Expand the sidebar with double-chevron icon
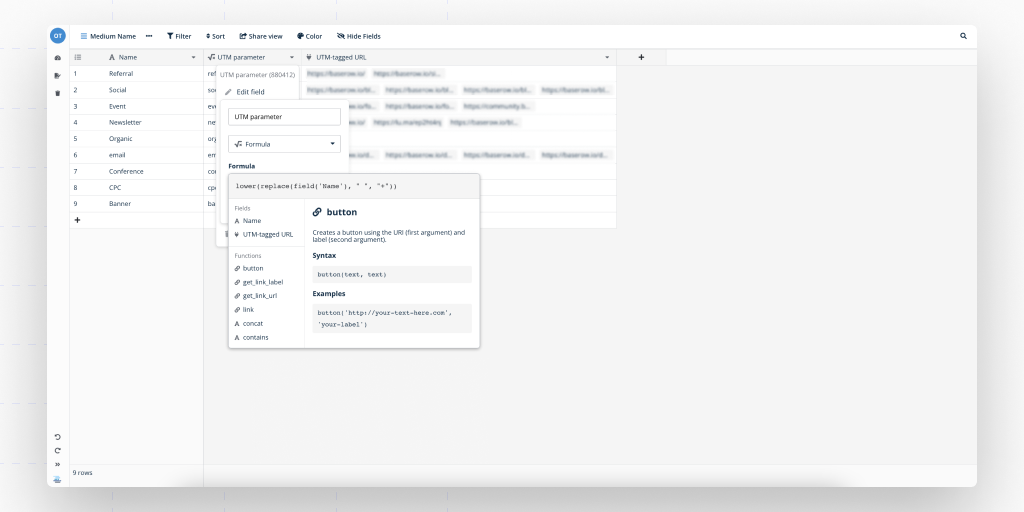This screenshot has width=1024, height=512. coord(57,464)
